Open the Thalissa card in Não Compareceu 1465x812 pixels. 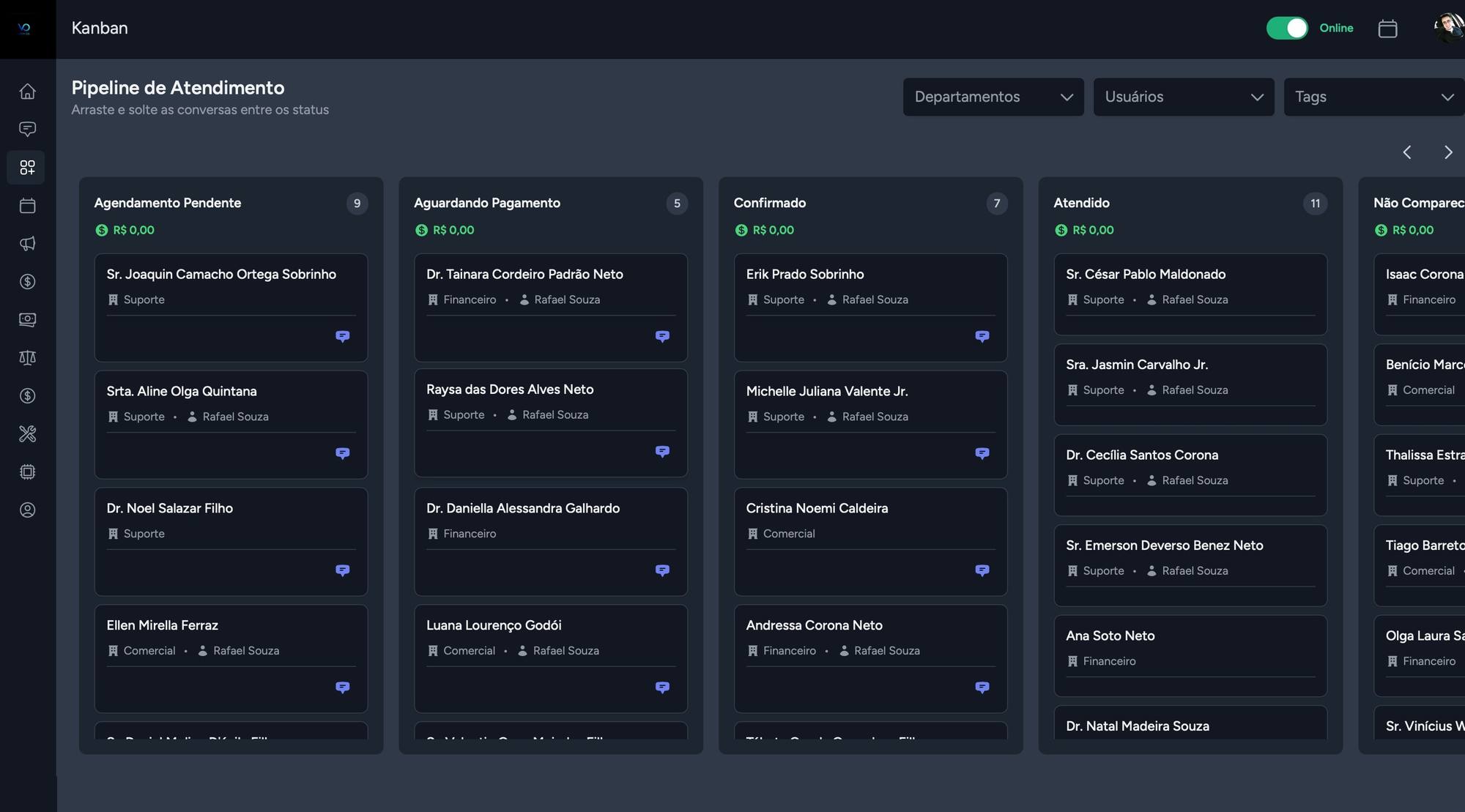point(1419,475)
